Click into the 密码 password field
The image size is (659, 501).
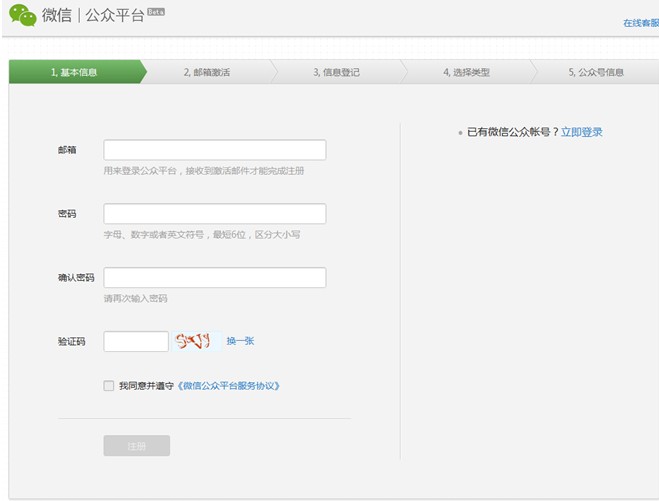coord(215,214)
